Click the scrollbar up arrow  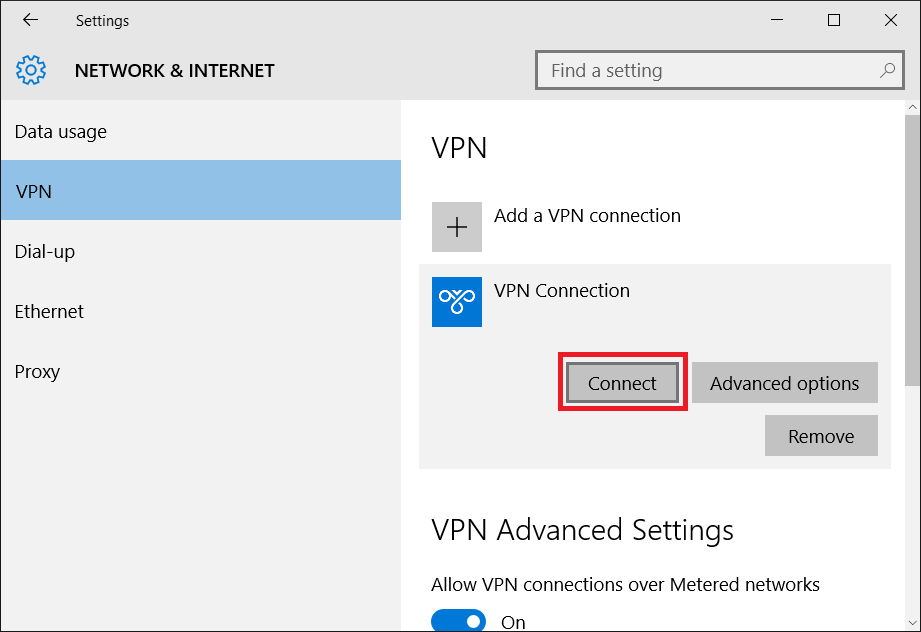(911, 107)
